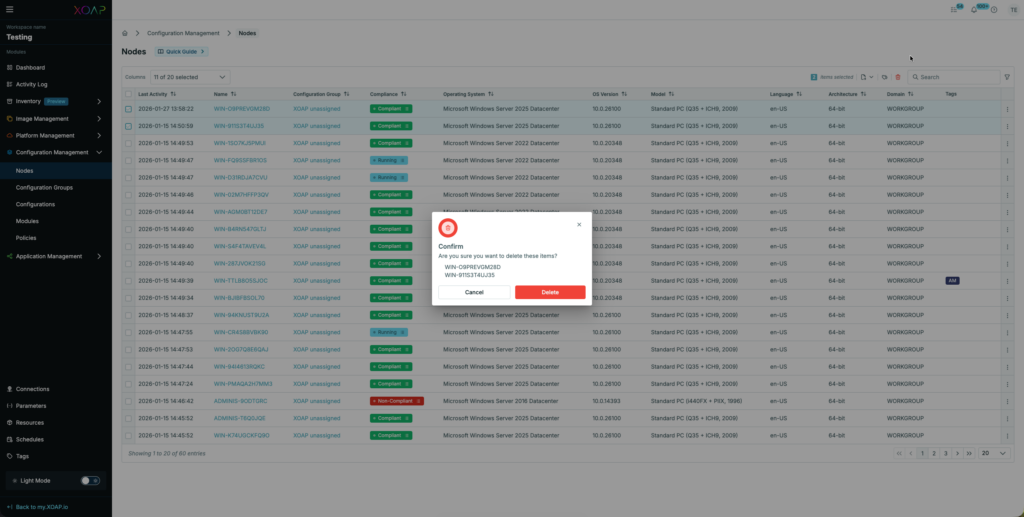Open the notifications bell icon

point(975,10)
